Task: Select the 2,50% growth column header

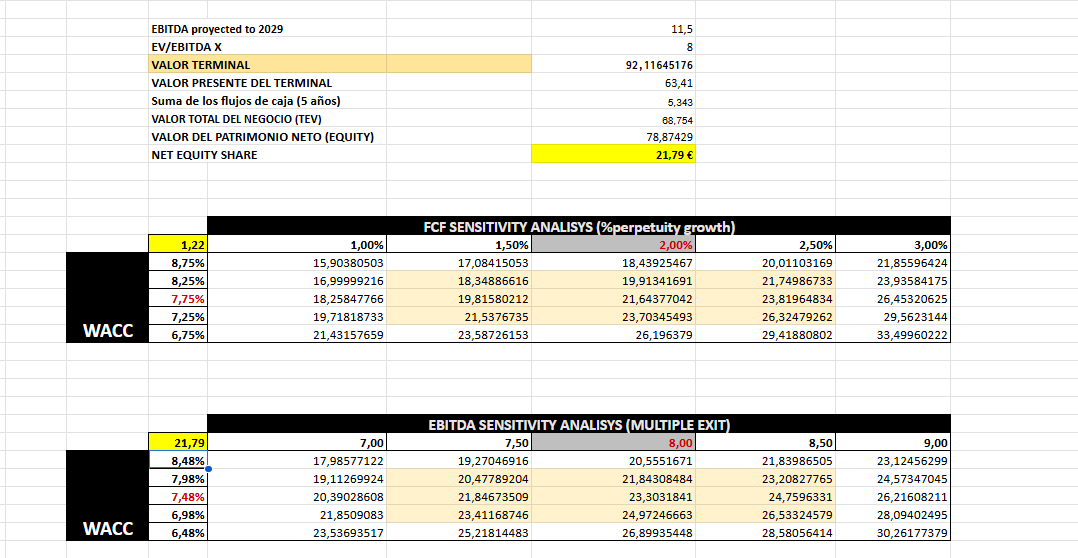Action: point(765,245)
